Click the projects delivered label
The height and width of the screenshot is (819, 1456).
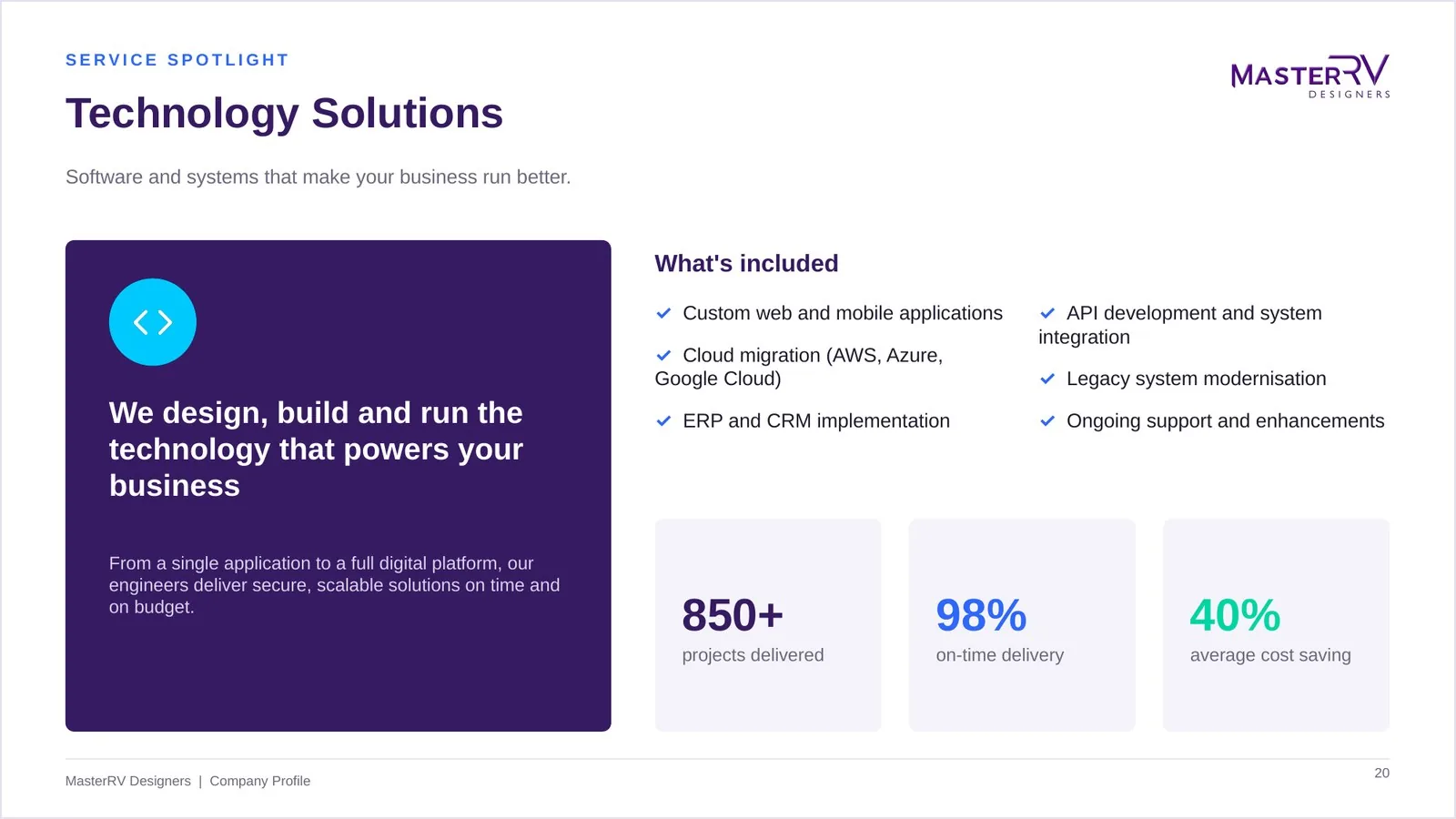[x=753, y=655]
